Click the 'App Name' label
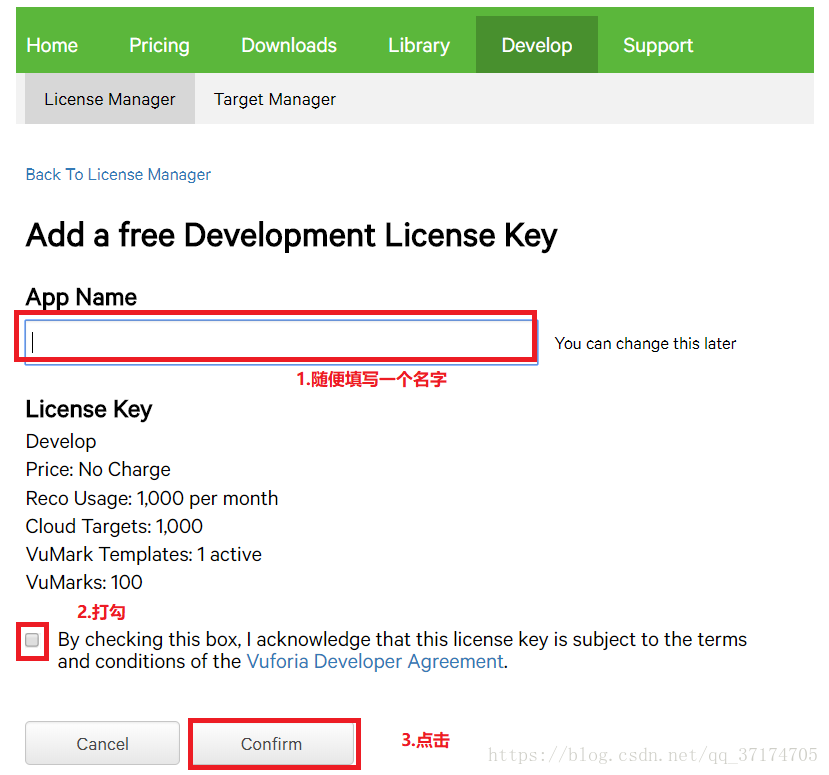The height and width of the screenshot is (775, 829). [x=81, y=297]
